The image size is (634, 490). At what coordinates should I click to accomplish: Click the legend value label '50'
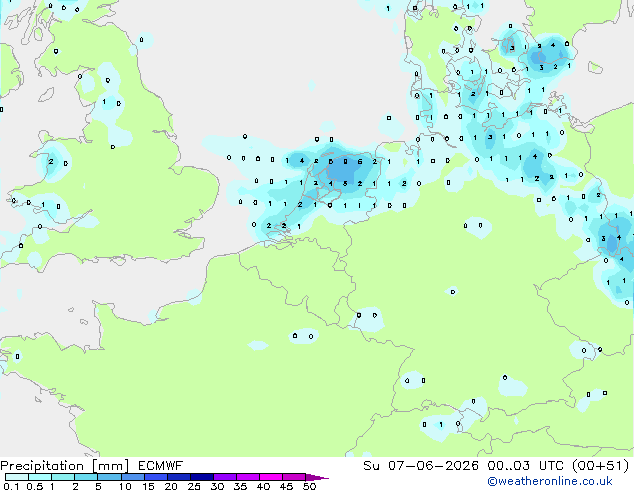click(310, 486)
